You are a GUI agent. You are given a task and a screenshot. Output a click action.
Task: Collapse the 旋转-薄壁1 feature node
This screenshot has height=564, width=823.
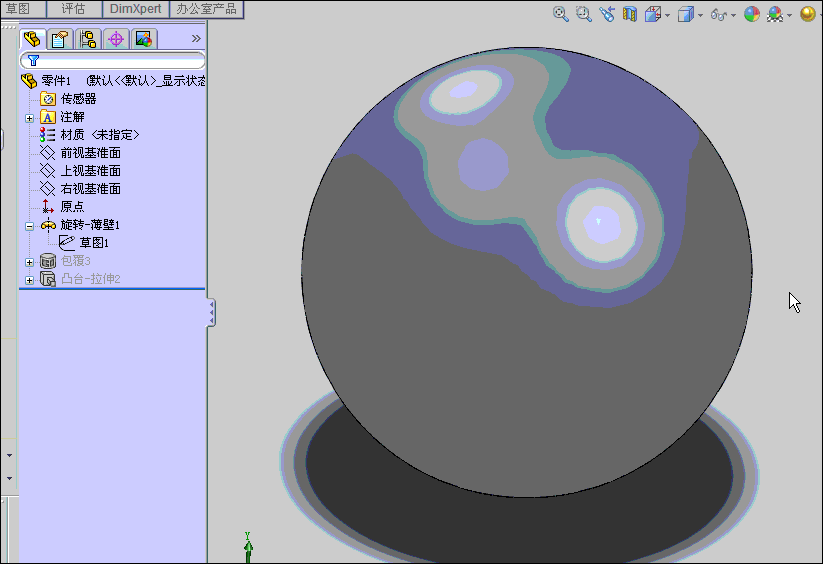(29, 226)
